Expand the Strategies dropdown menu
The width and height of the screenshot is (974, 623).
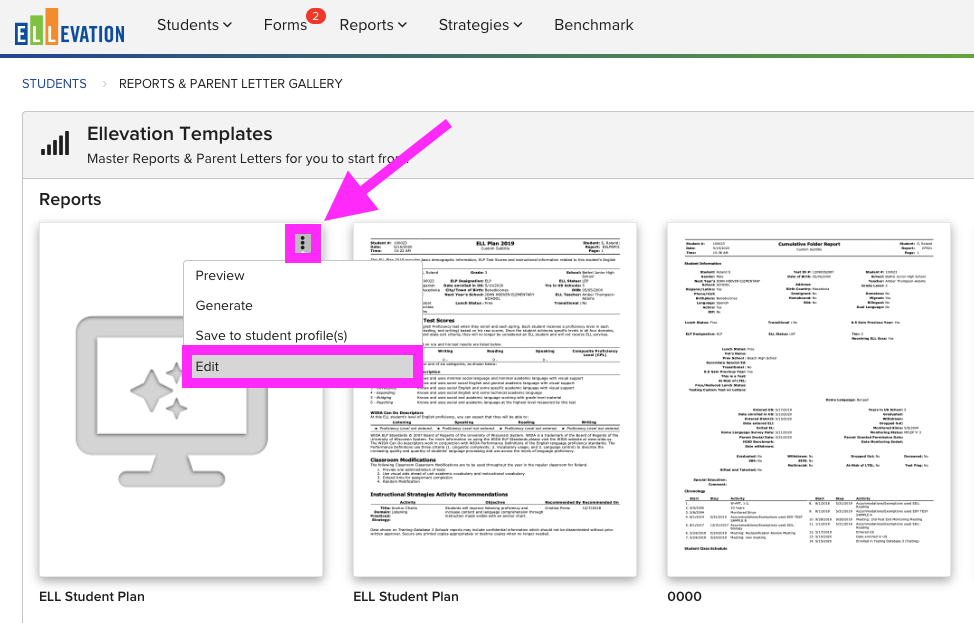click(x=480, y=25)
